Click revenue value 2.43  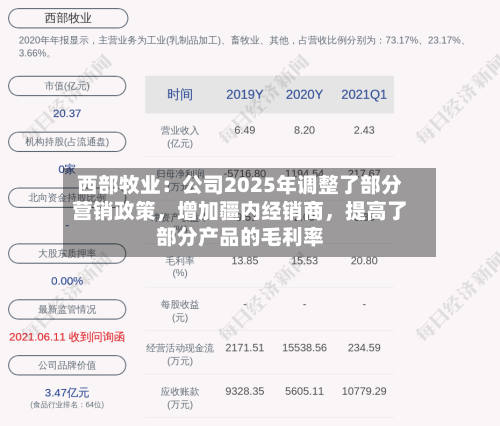click(x=364, y=130)
